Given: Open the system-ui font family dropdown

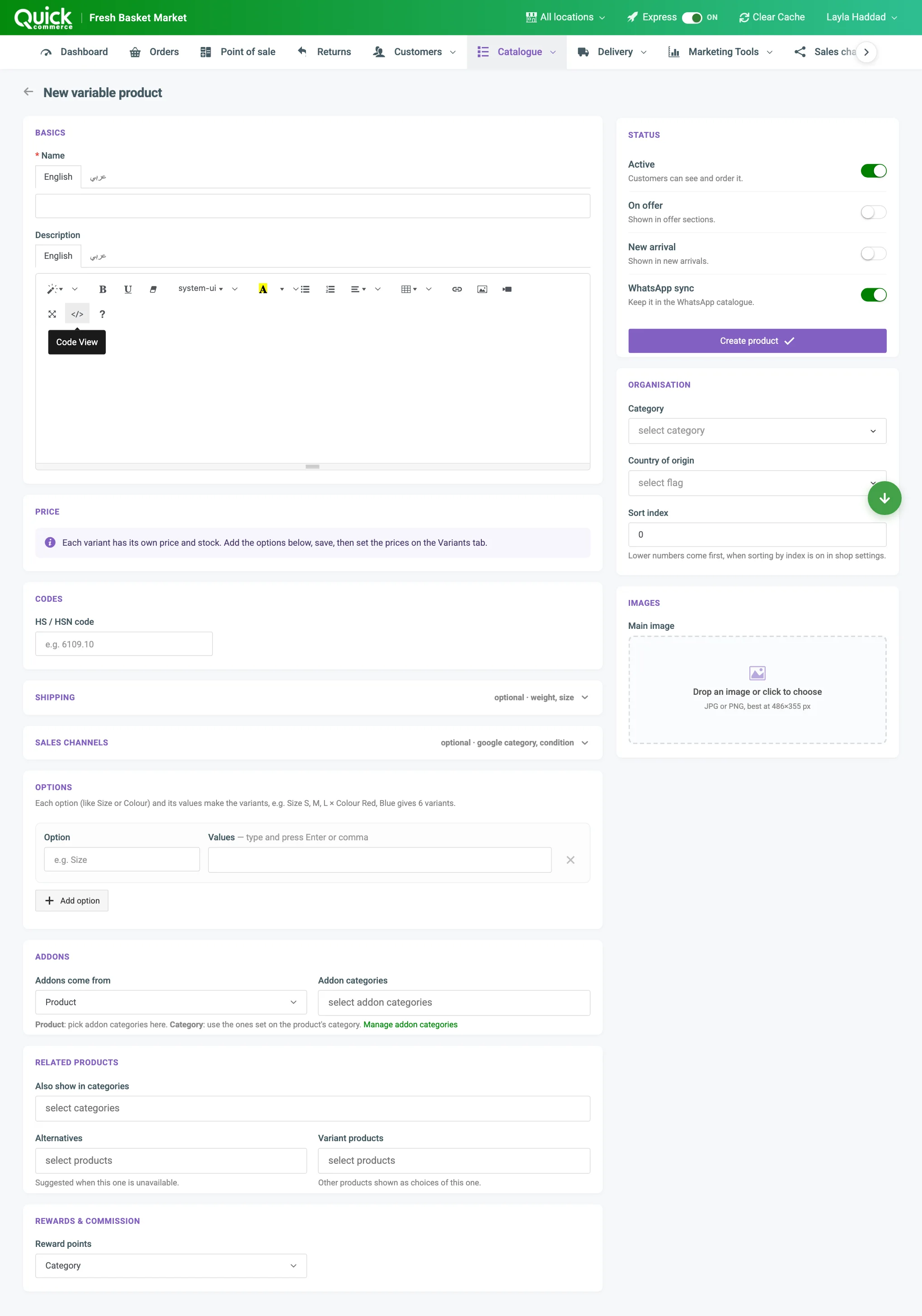Looking at the screenshot, I should click(x=201, y=289).
